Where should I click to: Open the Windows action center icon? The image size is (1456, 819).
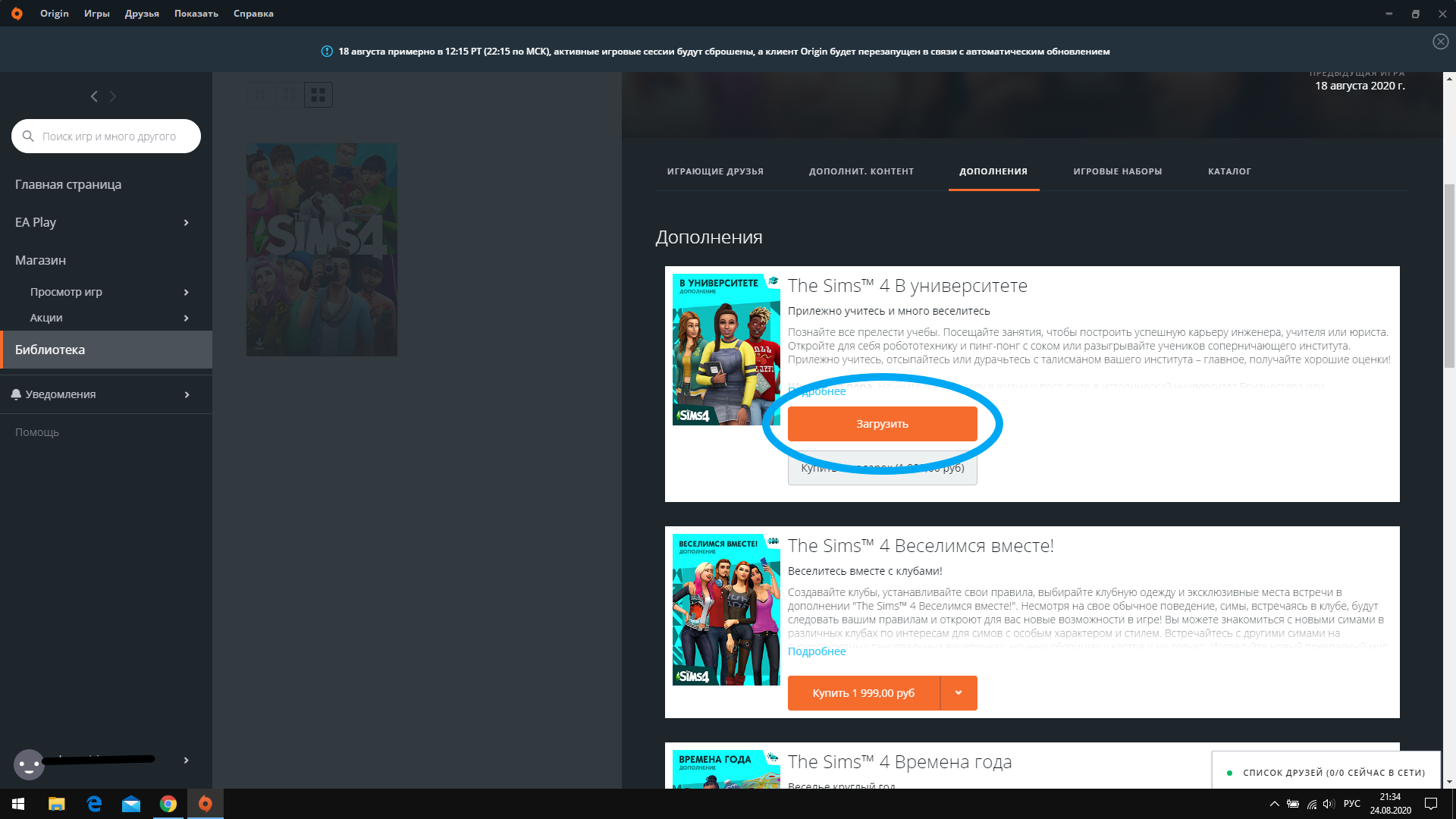tap(1431, 804)
